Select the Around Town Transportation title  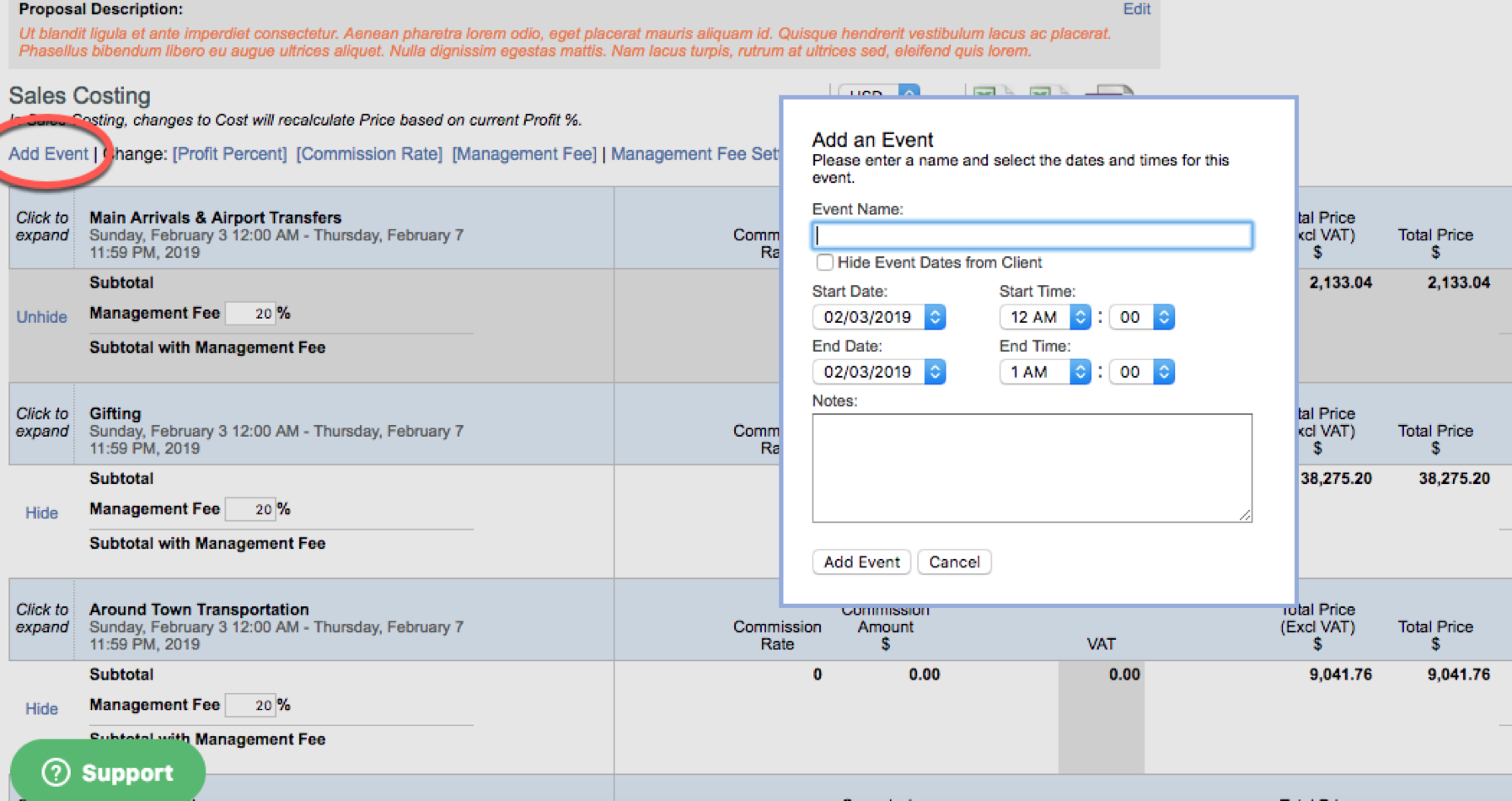click(199, 609)
